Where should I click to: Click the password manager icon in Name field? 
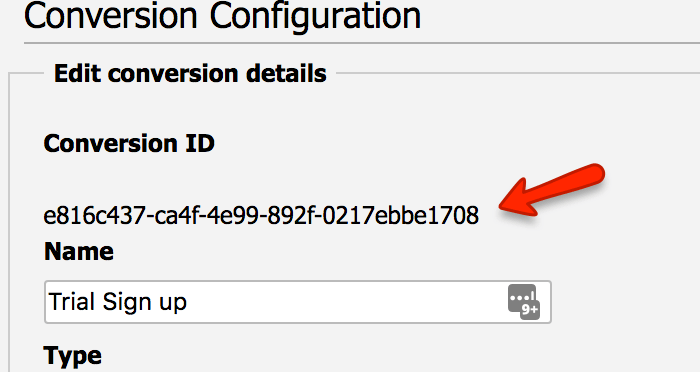click(x=524, y=302)
